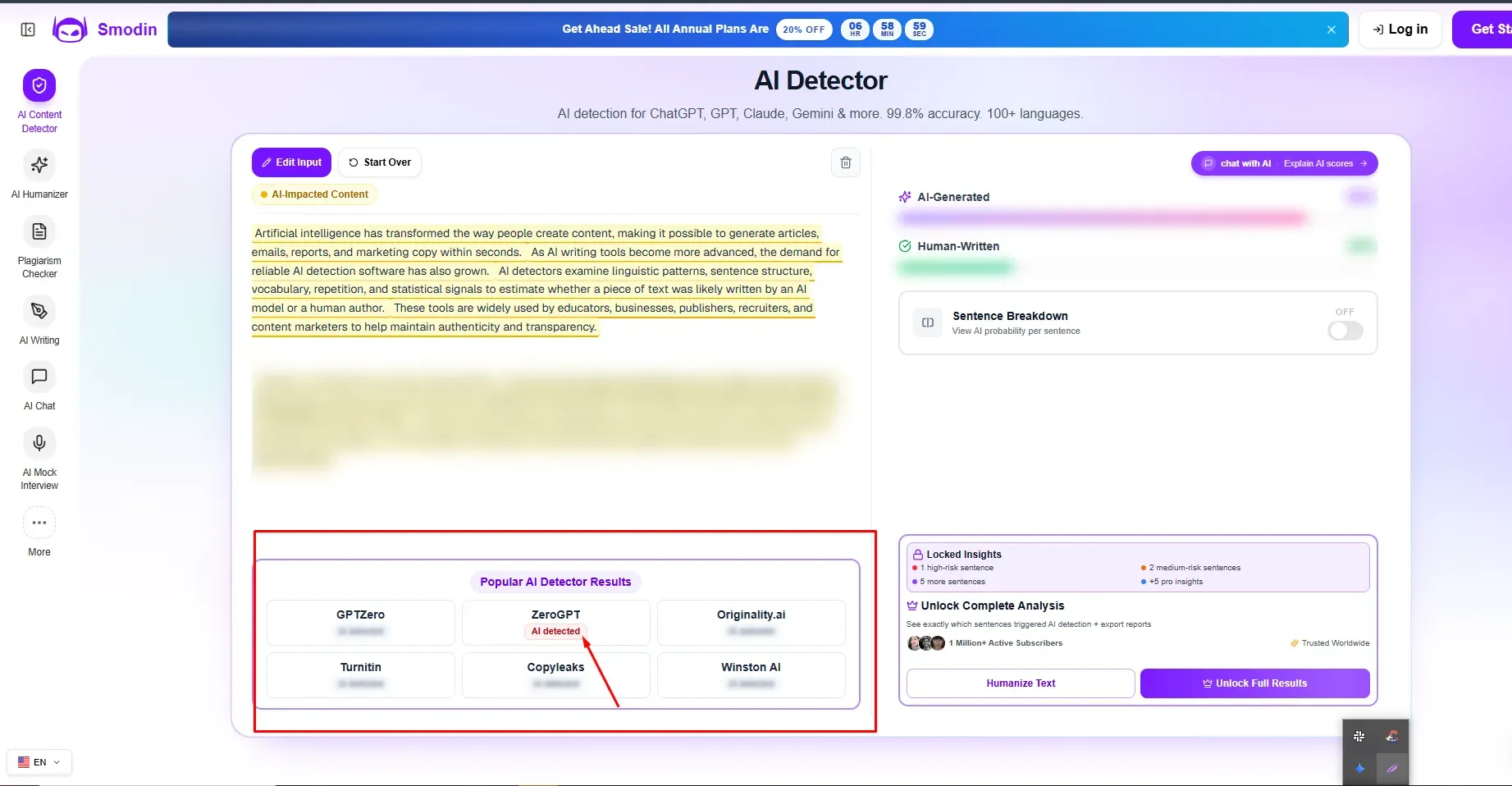Collapse the sidebar panel icon

tap(28, 30)
